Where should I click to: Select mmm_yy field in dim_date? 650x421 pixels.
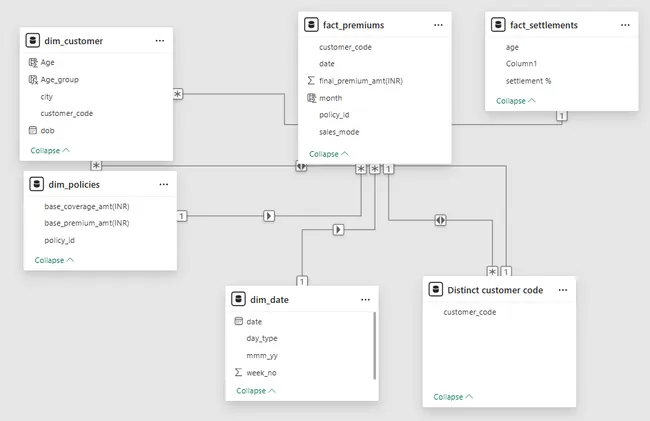tap(262, 356)
